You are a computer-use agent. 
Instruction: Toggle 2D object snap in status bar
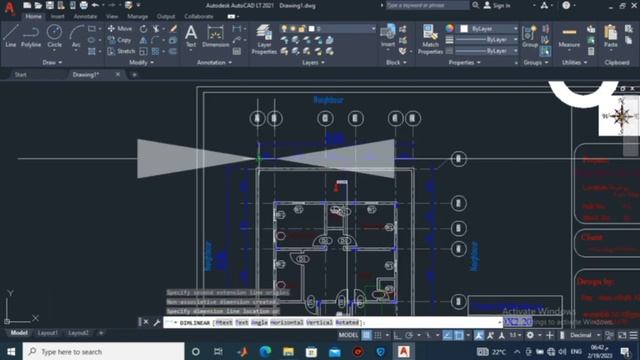(459, 335)
